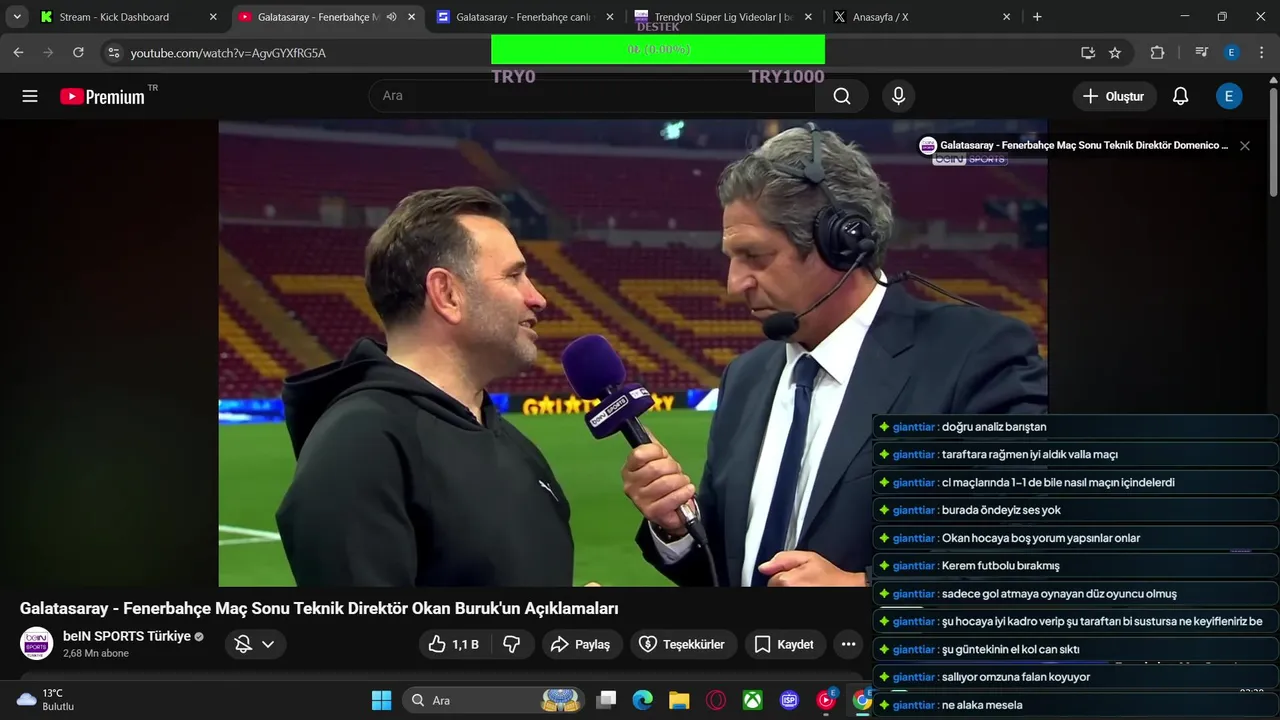The width and height of the screenshot is (1280, 720).
Task: Click the Chrome address bar URL
Action: click(x=228, y=53)
